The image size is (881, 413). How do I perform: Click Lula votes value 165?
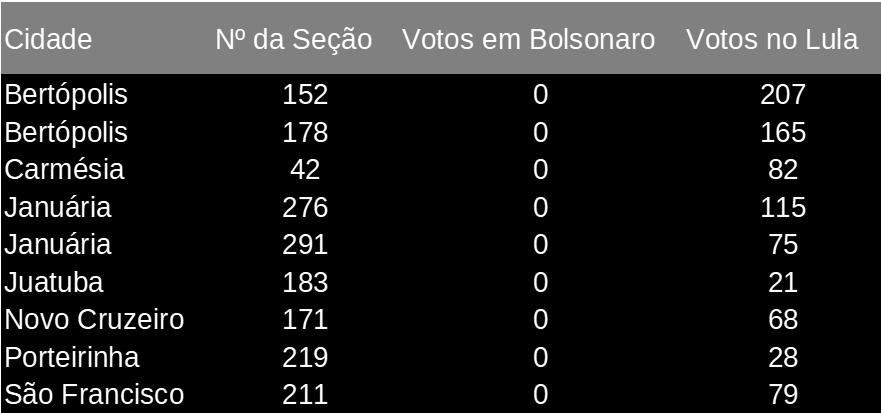click(783, 133)
